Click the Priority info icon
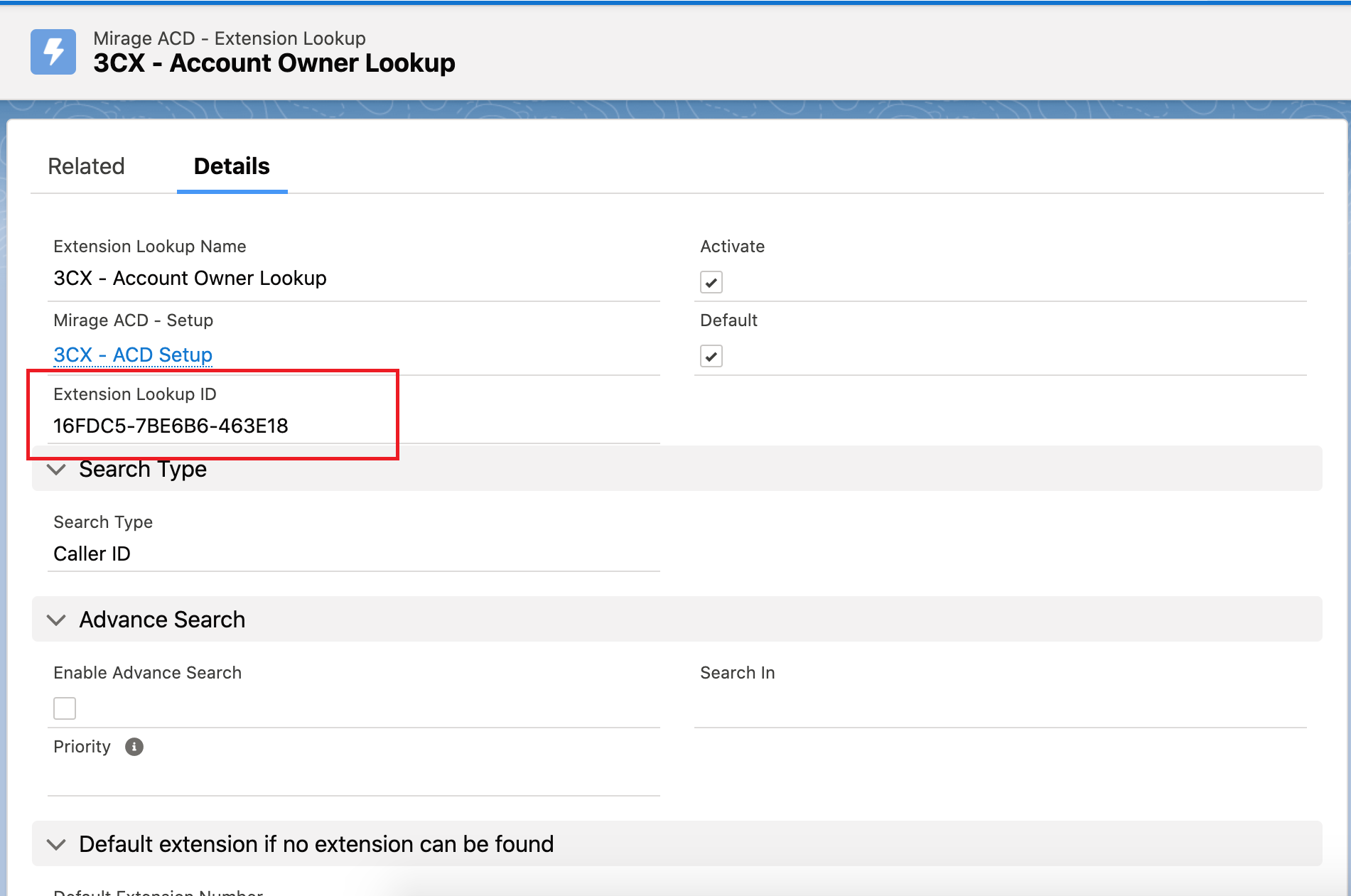The image size is (1351, 896). (x=134, y=747)
